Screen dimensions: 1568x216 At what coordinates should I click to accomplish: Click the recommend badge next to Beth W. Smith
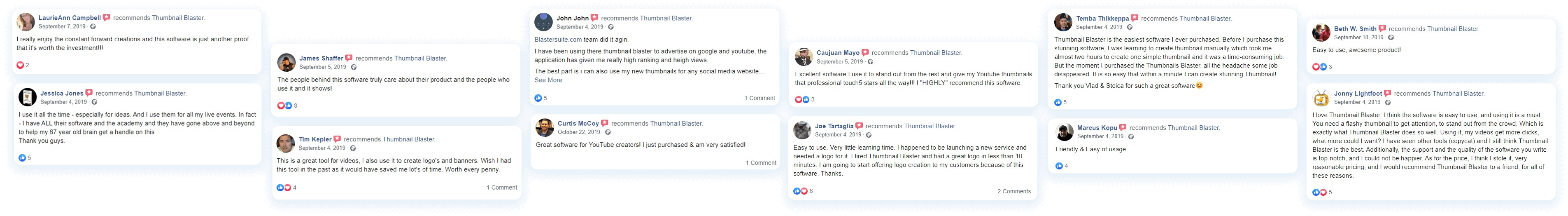click(1382, 29)
